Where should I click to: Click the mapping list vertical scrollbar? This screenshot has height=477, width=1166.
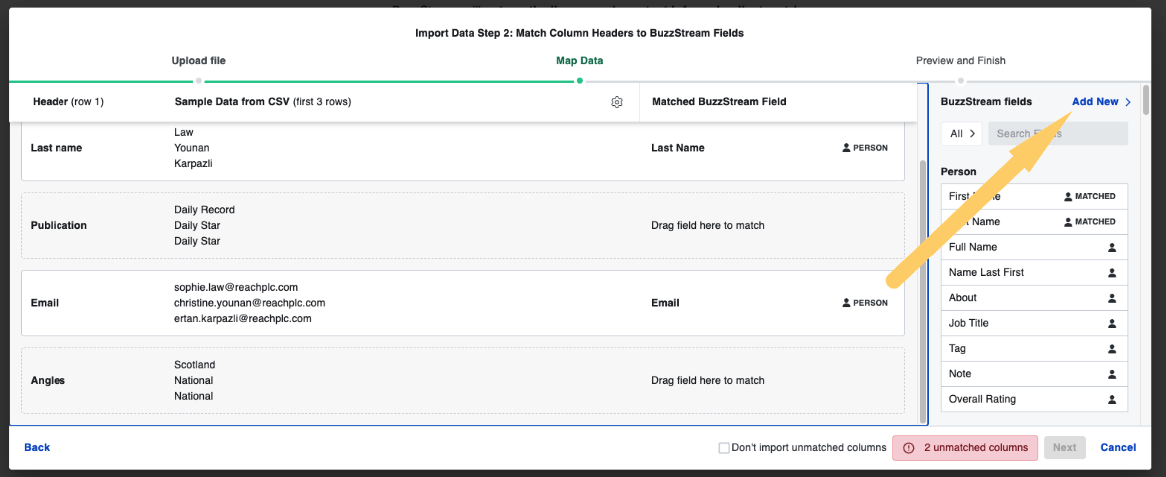click(922, 290)
